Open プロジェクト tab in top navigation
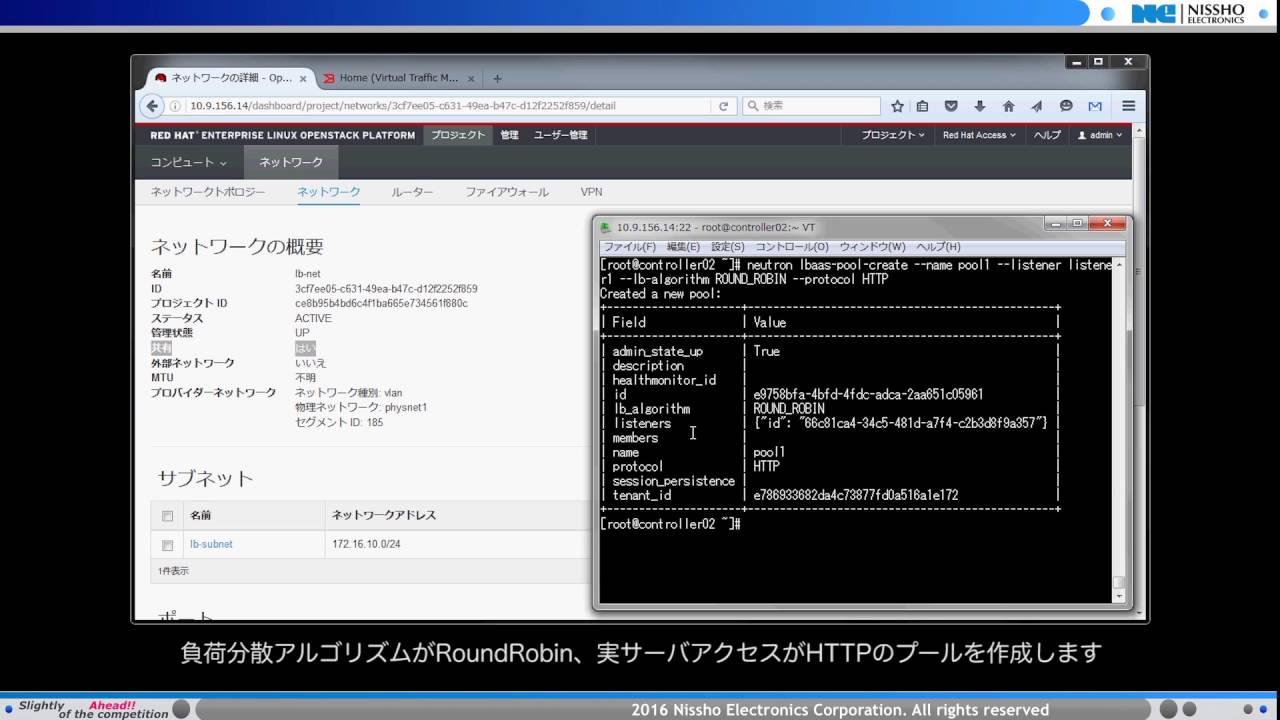The image size is (1280, 720). 458,135
